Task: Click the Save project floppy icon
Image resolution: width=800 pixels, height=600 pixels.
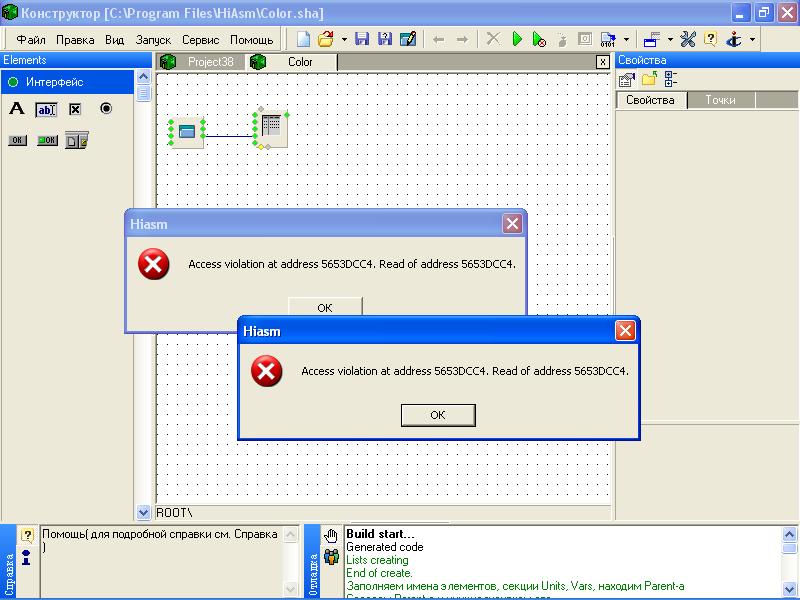Action: pos(362,39)
